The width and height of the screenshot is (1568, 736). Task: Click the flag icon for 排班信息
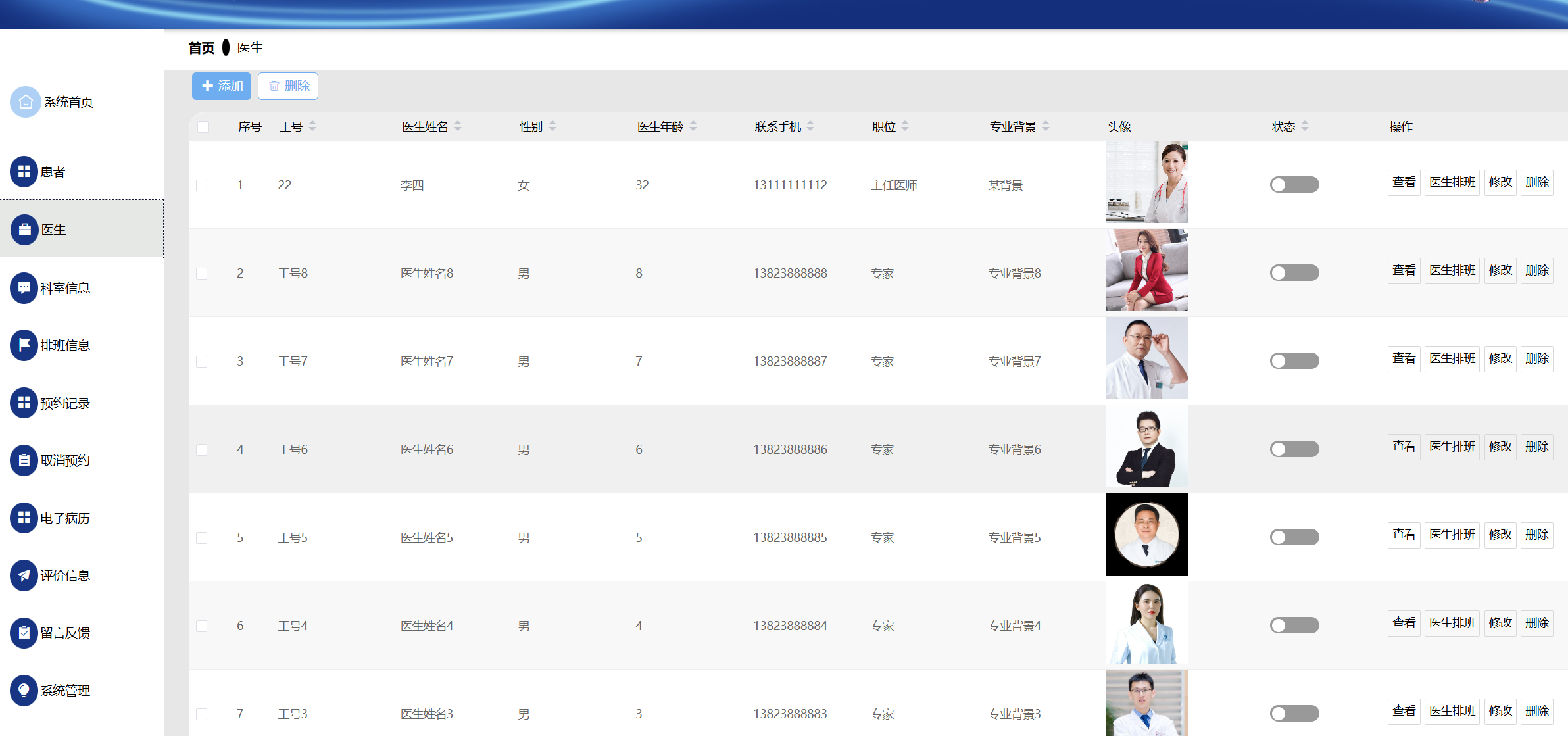pos(24,345)
